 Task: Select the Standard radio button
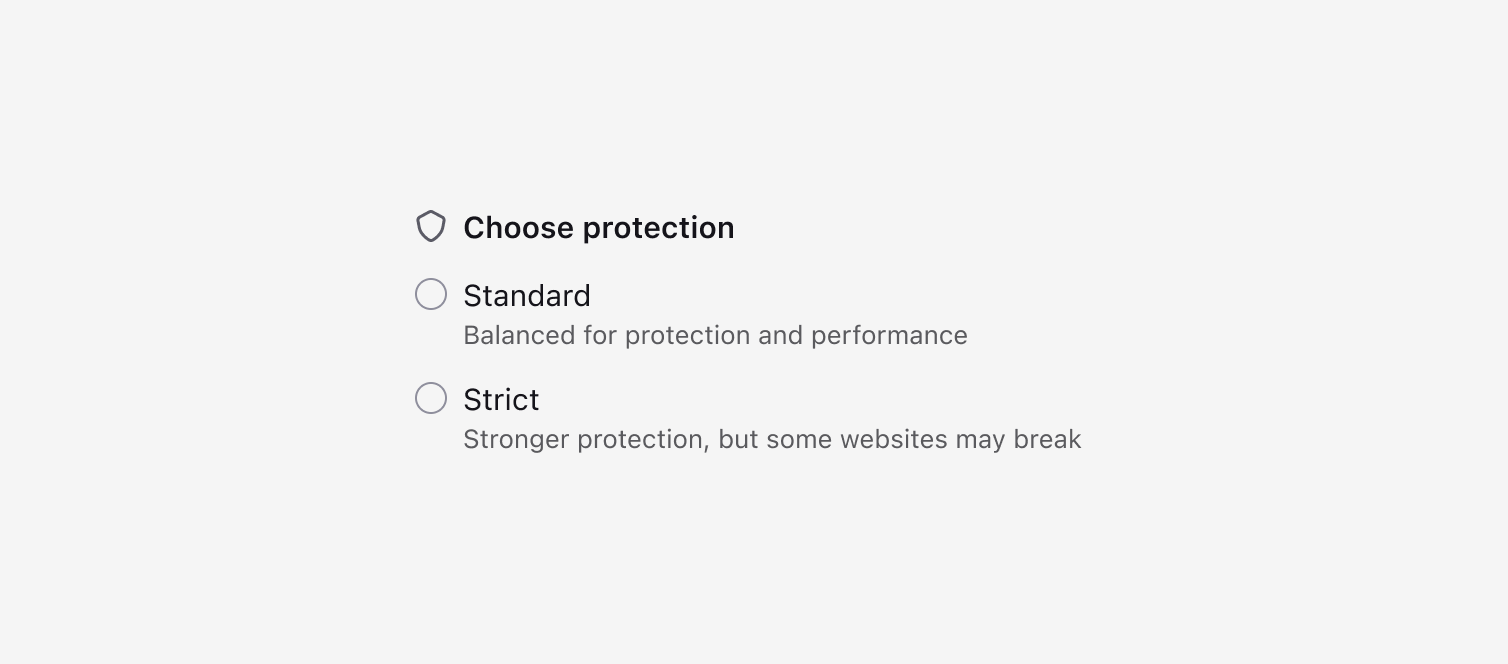431,295
